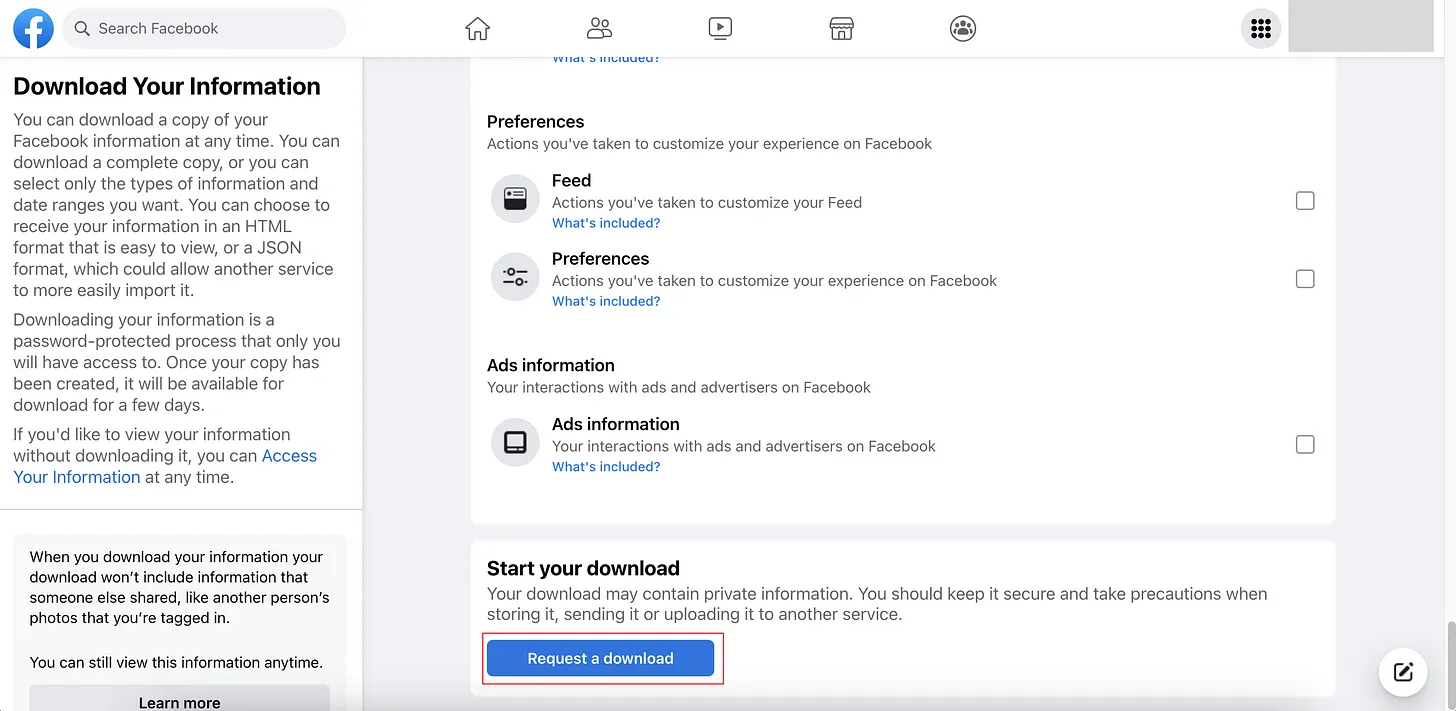
Task: Tick the Preferences checkbox
Action: [x=1305, y=279]
